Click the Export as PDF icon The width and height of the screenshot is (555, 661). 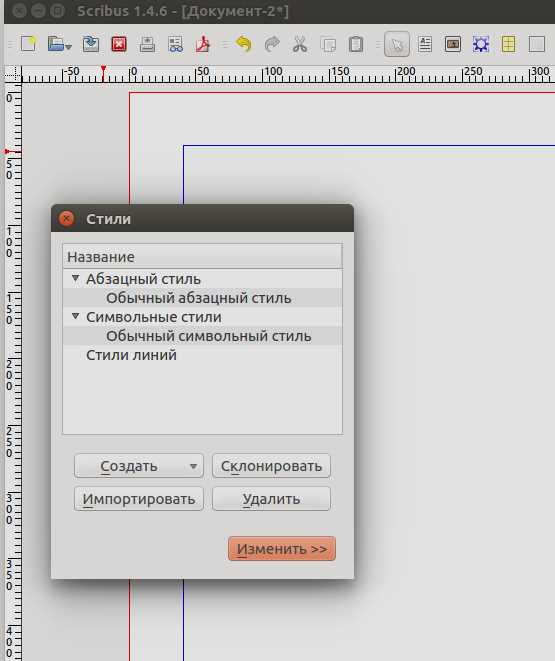click(x=203, y=44)
